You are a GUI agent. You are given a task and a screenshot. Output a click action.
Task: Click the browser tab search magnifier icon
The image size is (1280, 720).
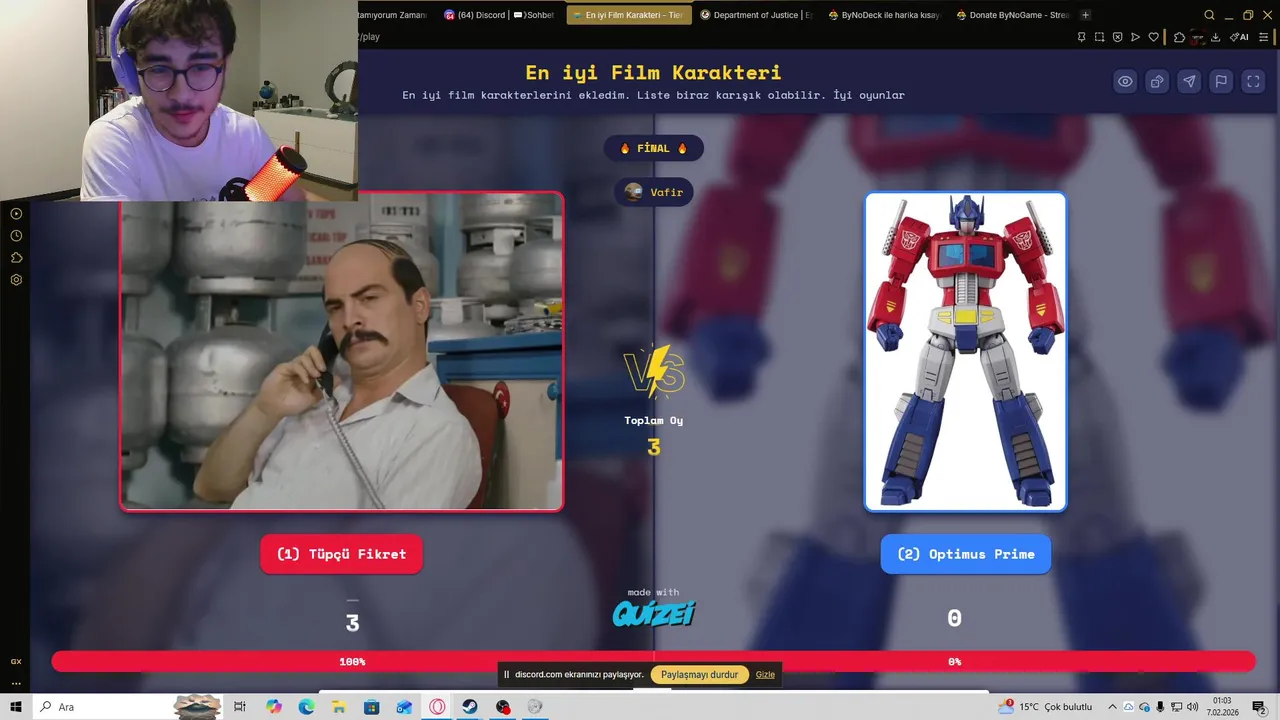pyautogui.click(x=1209, y=15)
